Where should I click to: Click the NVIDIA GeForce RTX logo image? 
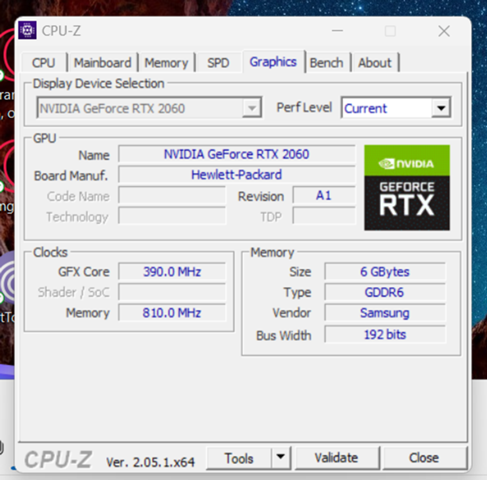[x=407, y=187]
